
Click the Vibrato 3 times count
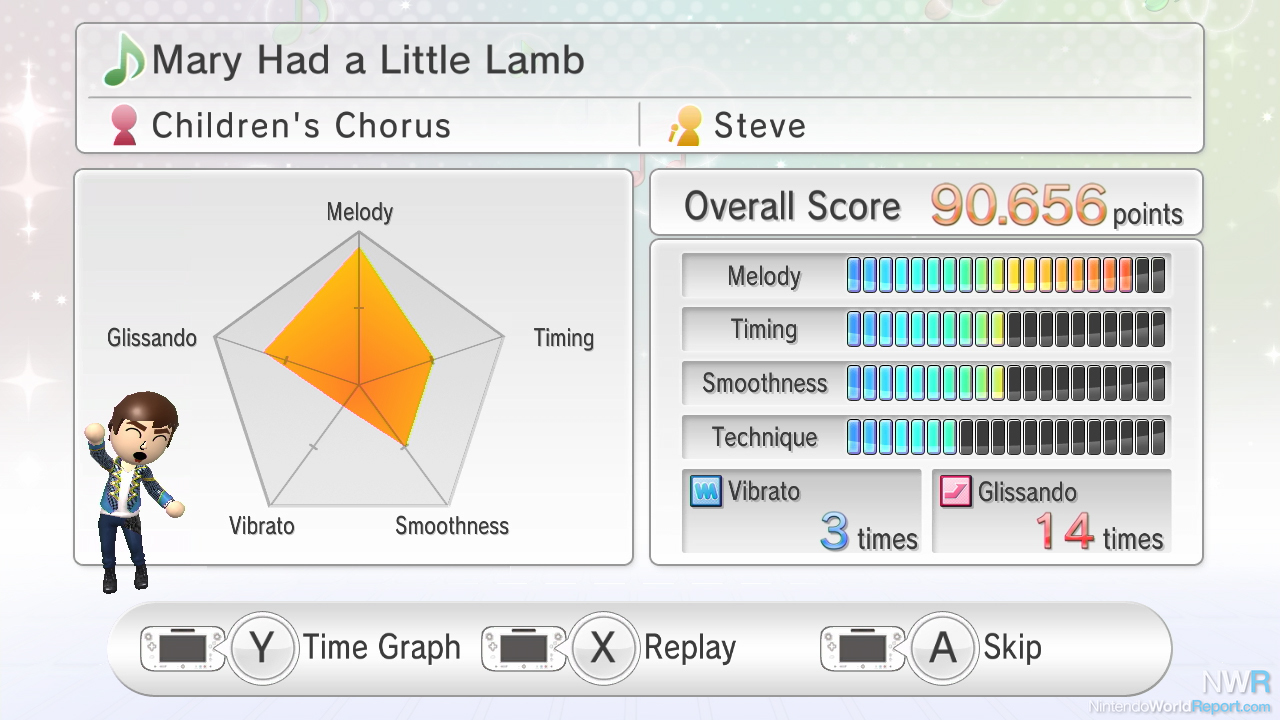(x=868, y=533)
